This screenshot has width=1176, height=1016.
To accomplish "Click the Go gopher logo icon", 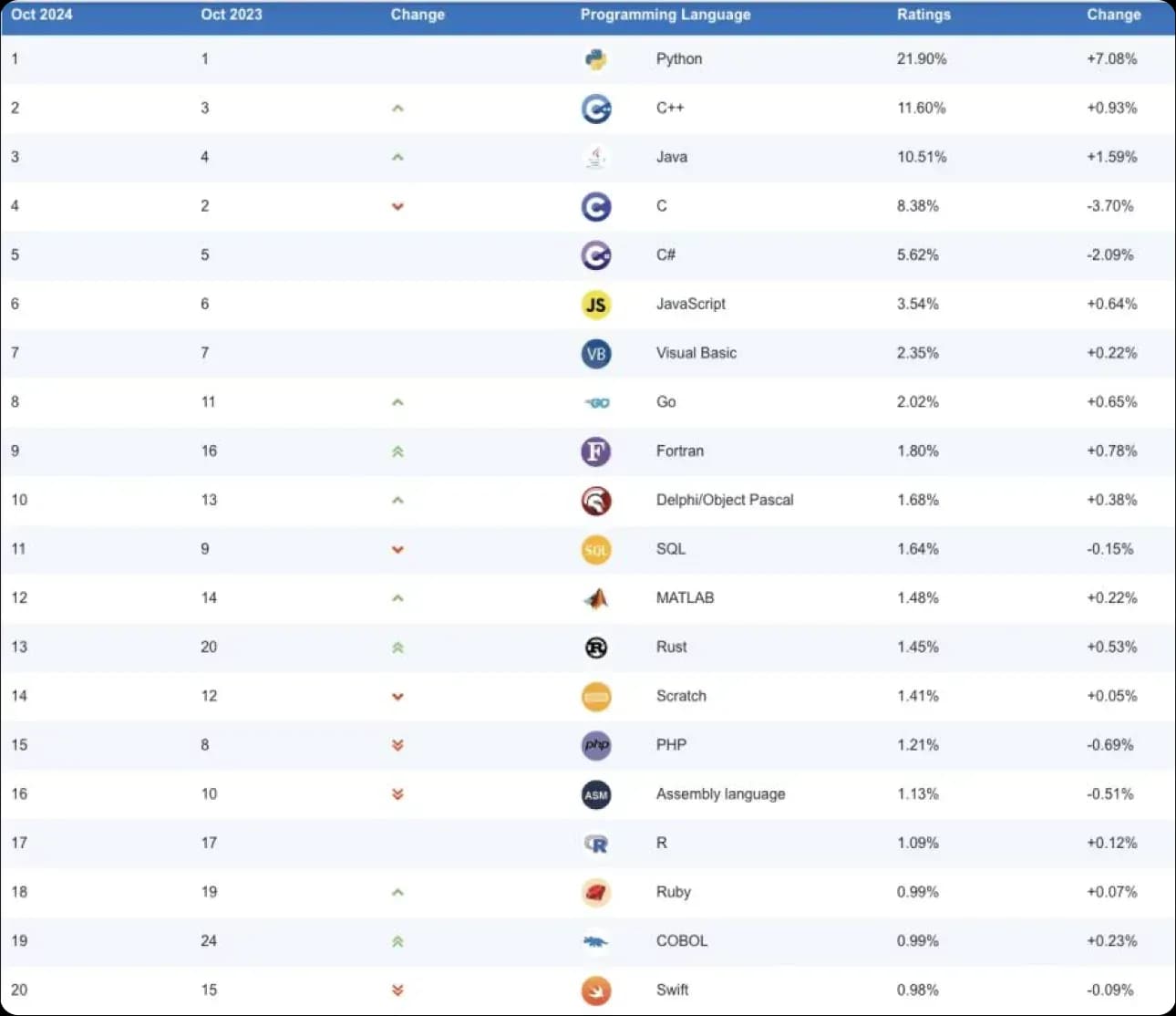I will point(597,402).
